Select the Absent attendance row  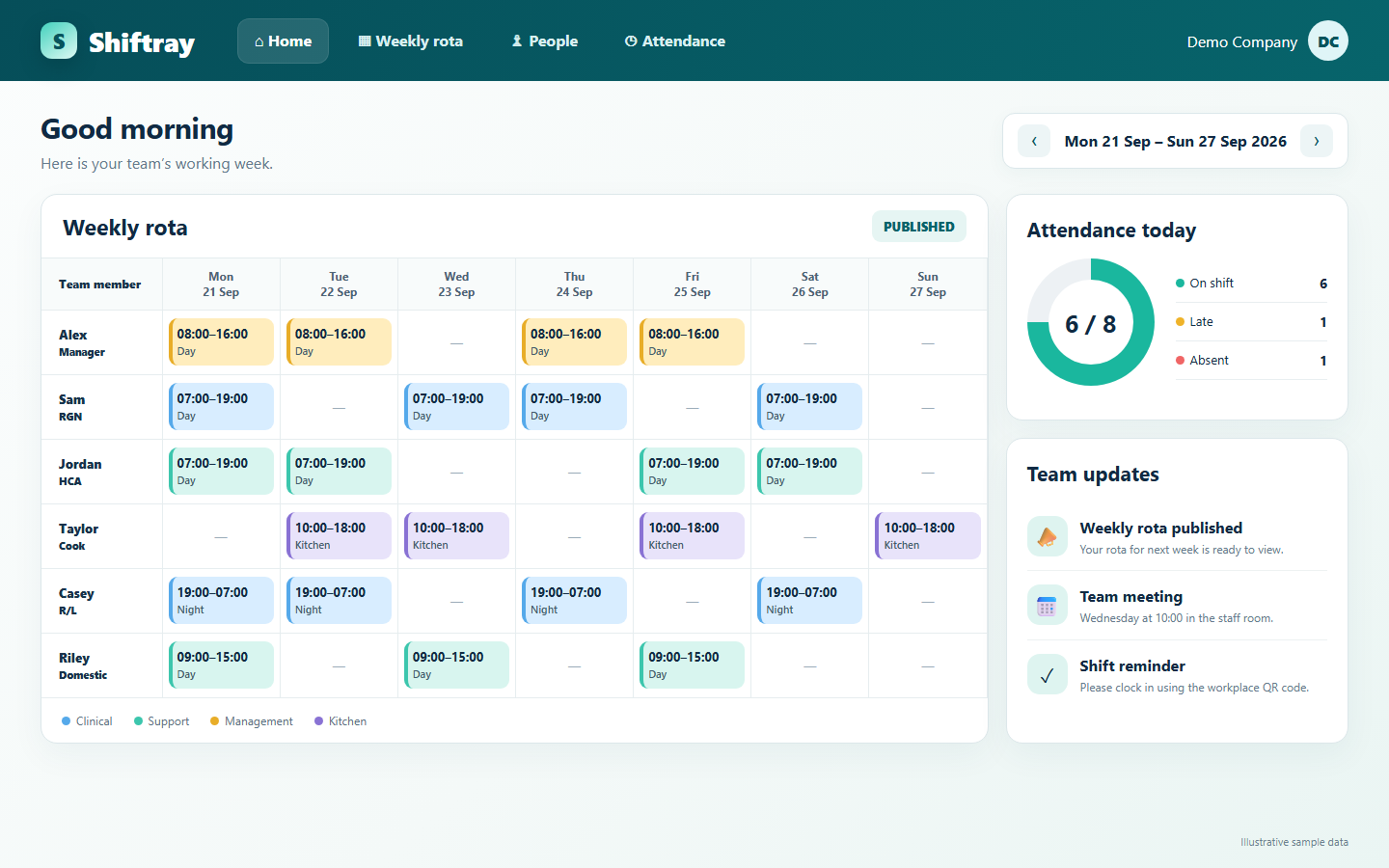(1251, 361)
